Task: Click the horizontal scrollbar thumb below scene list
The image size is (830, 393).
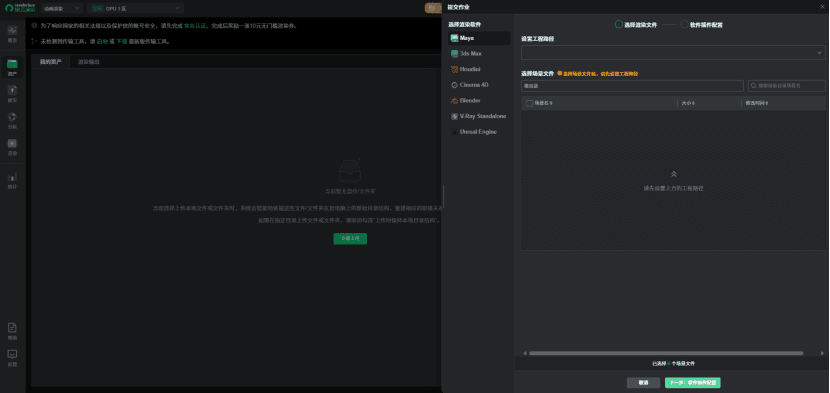Action: [x=666, y=353]
